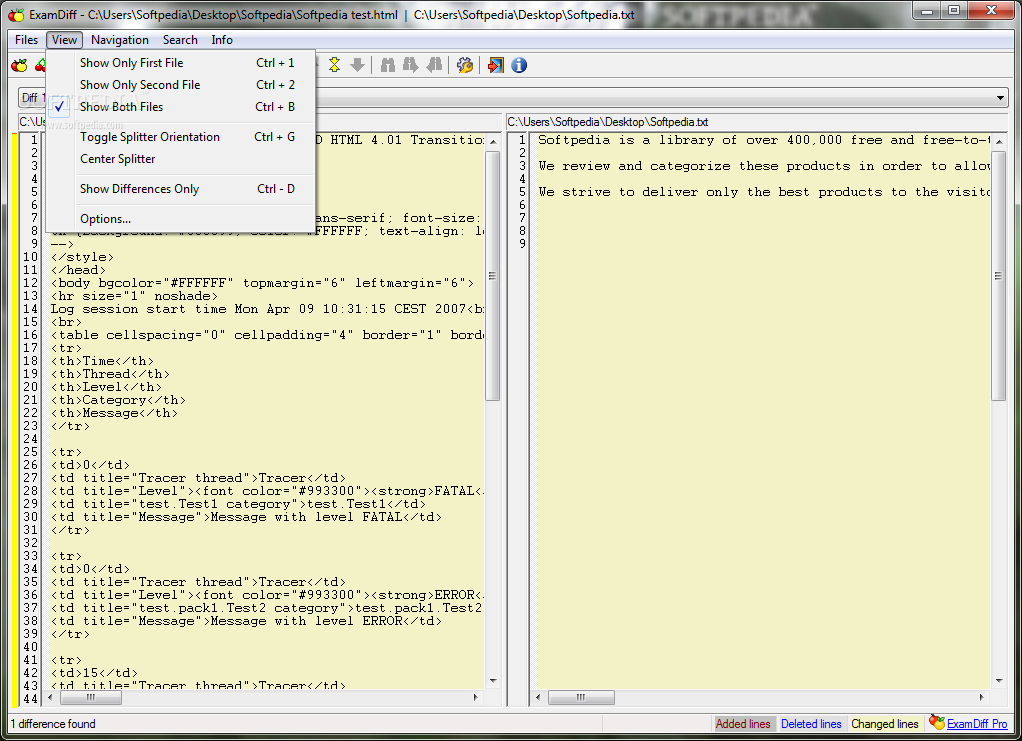Click '<th>Thread</th>' line
Viewport: 1022px width, 741px height.
click(110, 374)
